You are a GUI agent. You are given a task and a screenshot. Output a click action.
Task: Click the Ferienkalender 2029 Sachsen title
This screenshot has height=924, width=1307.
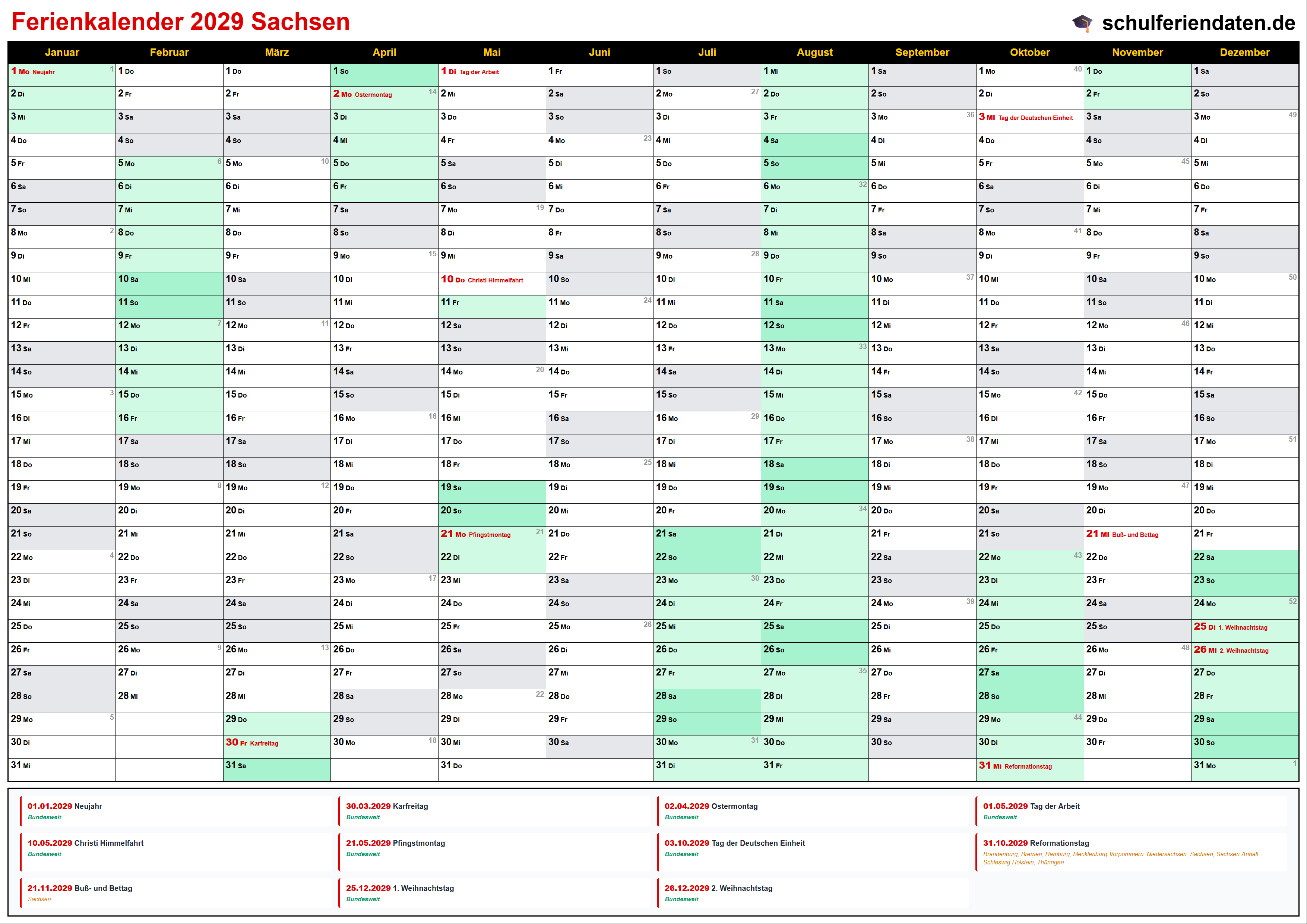click(x=180, y=22)
